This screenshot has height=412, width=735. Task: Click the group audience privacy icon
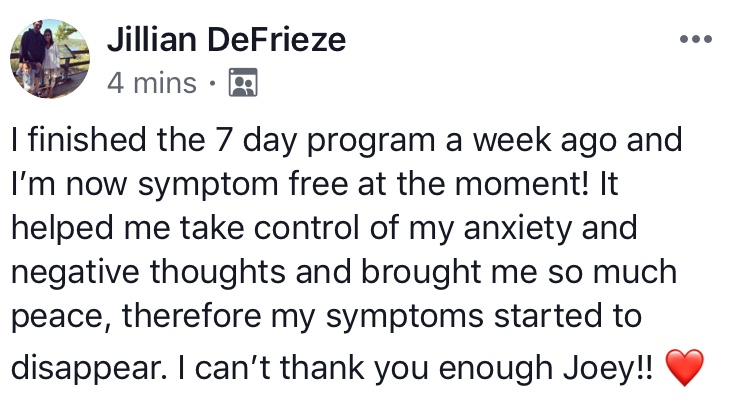click(243, 82)
